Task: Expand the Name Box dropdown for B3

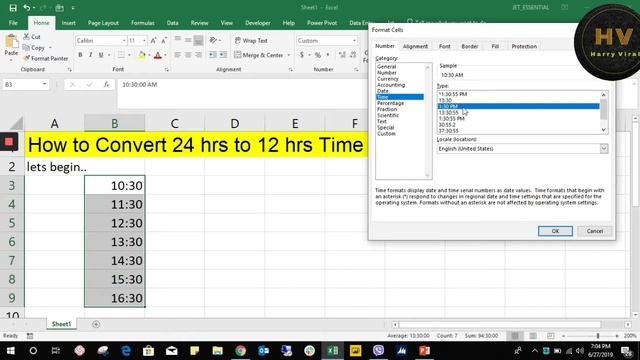Action: (x=44, y=84)
